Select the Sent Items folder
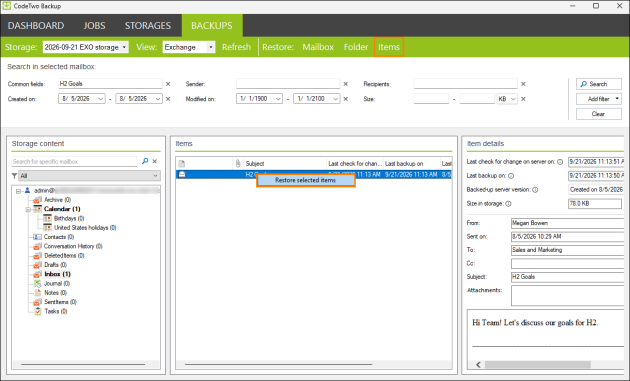This screenshot has width=630, height=381. coord(60,302)
